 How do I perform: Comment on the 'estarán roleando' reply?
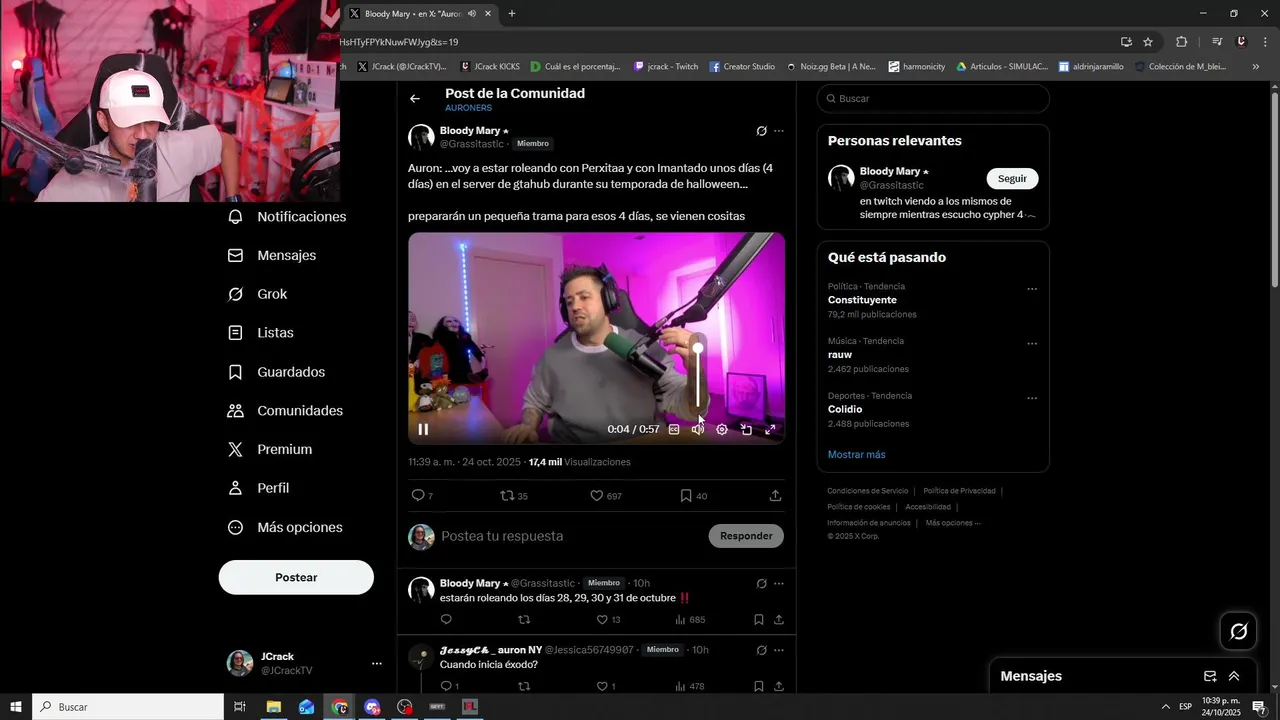[446, 620]
